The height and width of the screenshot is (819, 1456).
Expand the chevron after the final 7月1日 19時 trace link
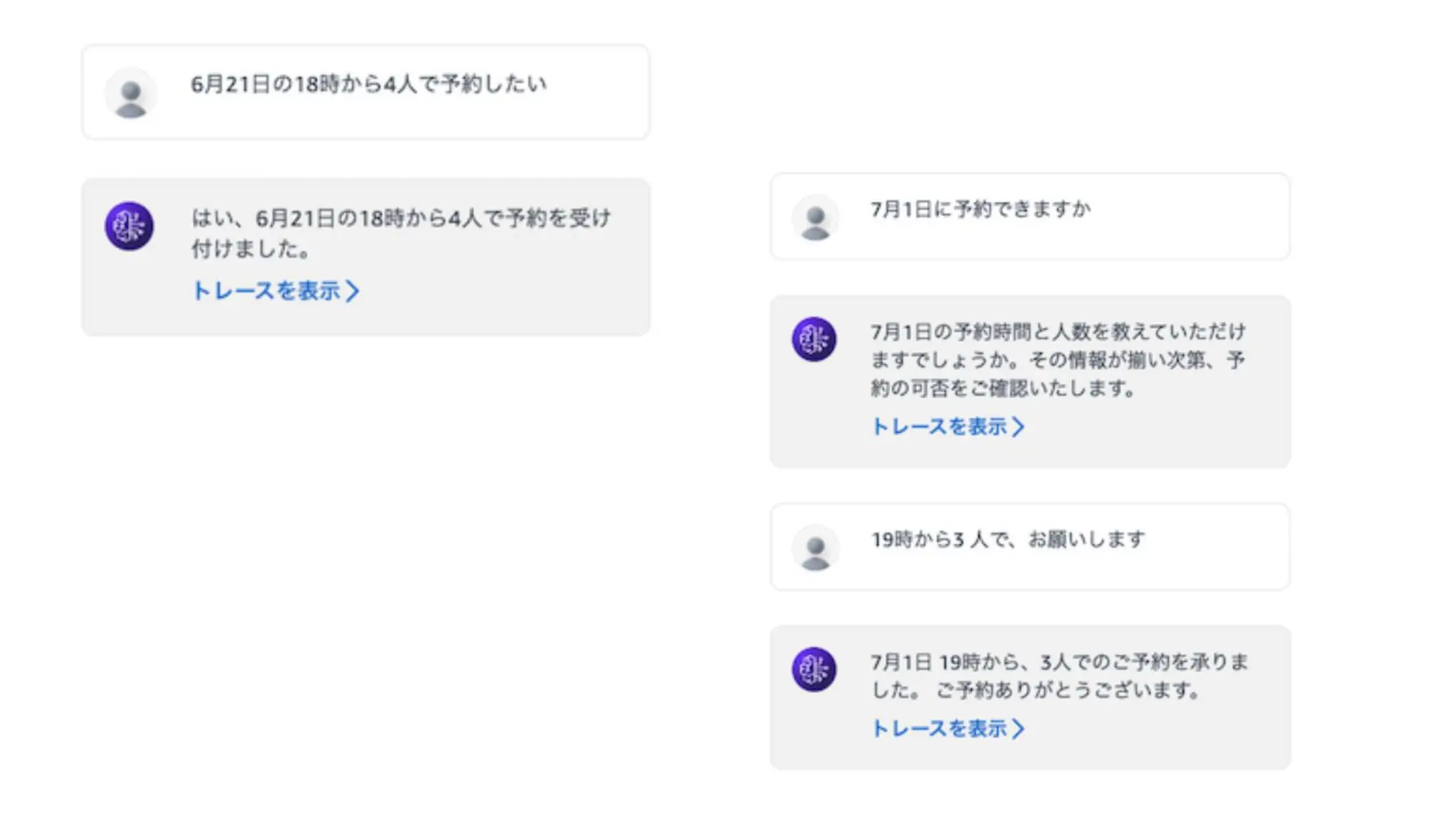(1019, 729)
